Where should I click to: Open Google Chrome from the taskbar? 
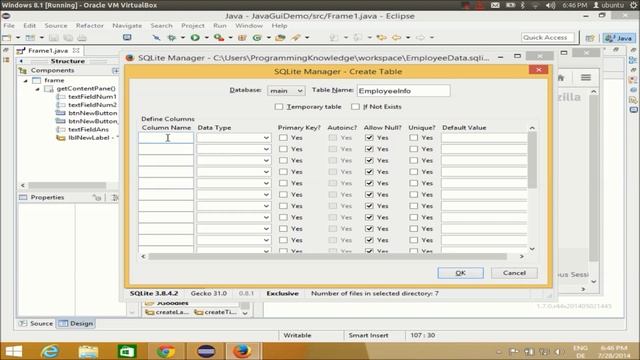tap(166, 351)
